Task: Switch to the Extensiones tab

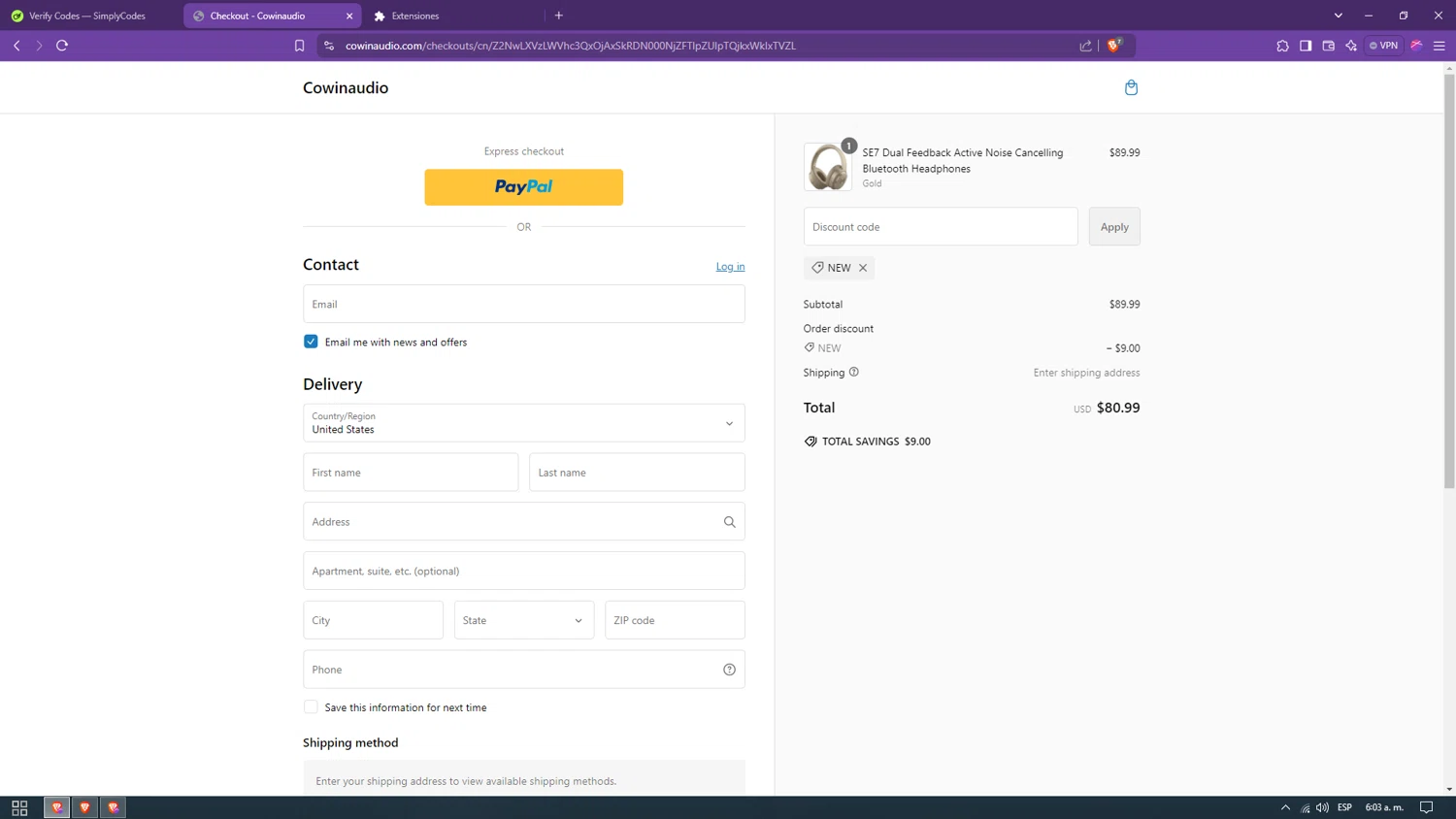Action: click(415, 16)
